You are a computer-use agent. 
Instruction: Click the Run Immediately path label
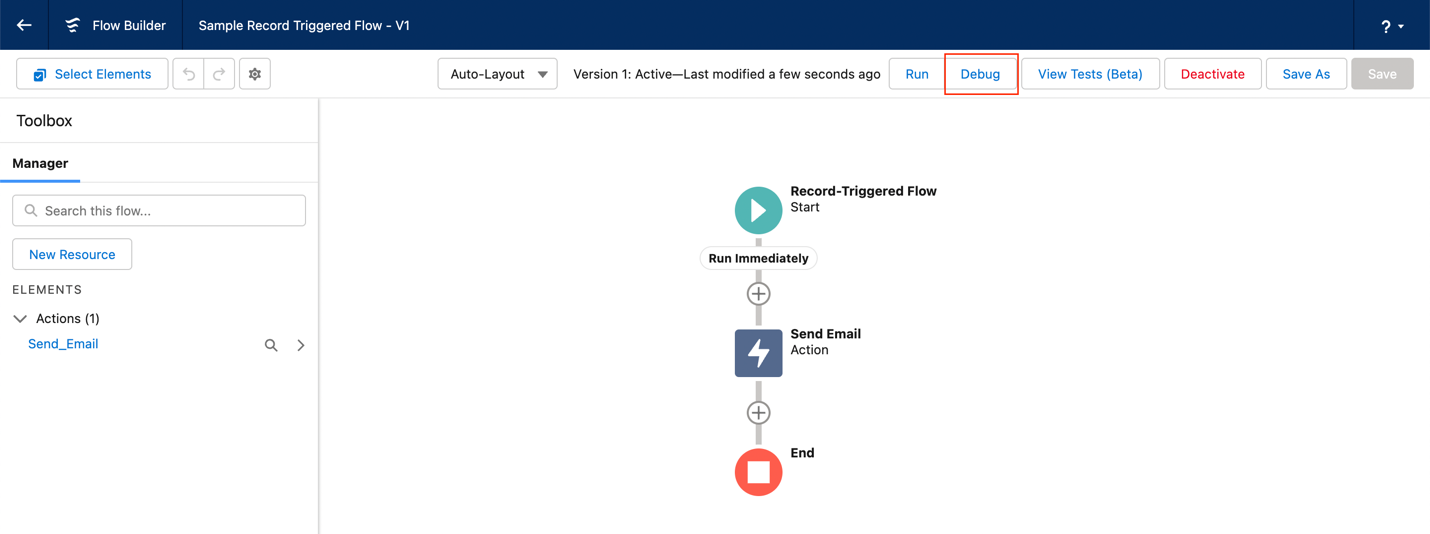coord(758,258)
